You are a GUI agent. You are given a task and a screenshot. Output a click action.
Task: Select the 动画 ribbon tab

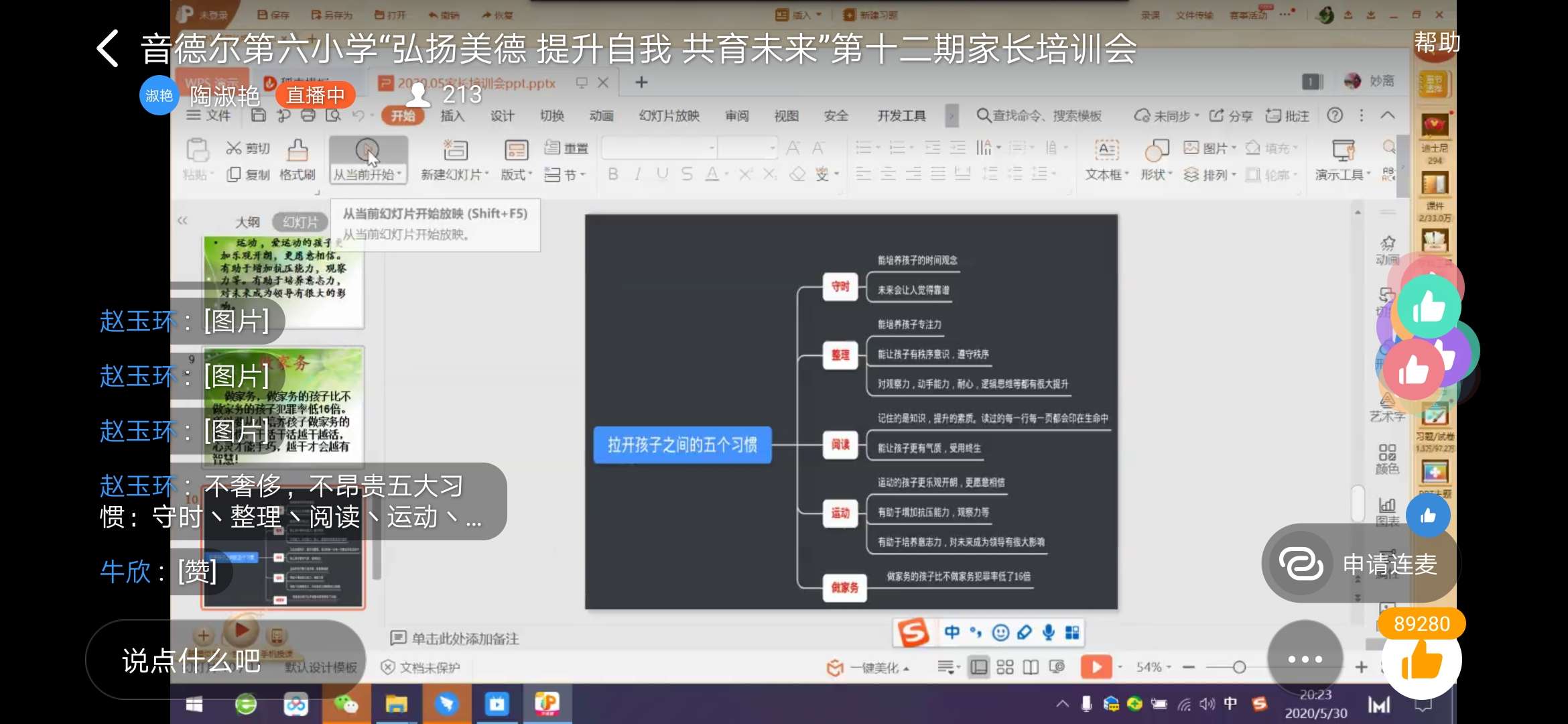pyautogui.click(x=601, y=116)
